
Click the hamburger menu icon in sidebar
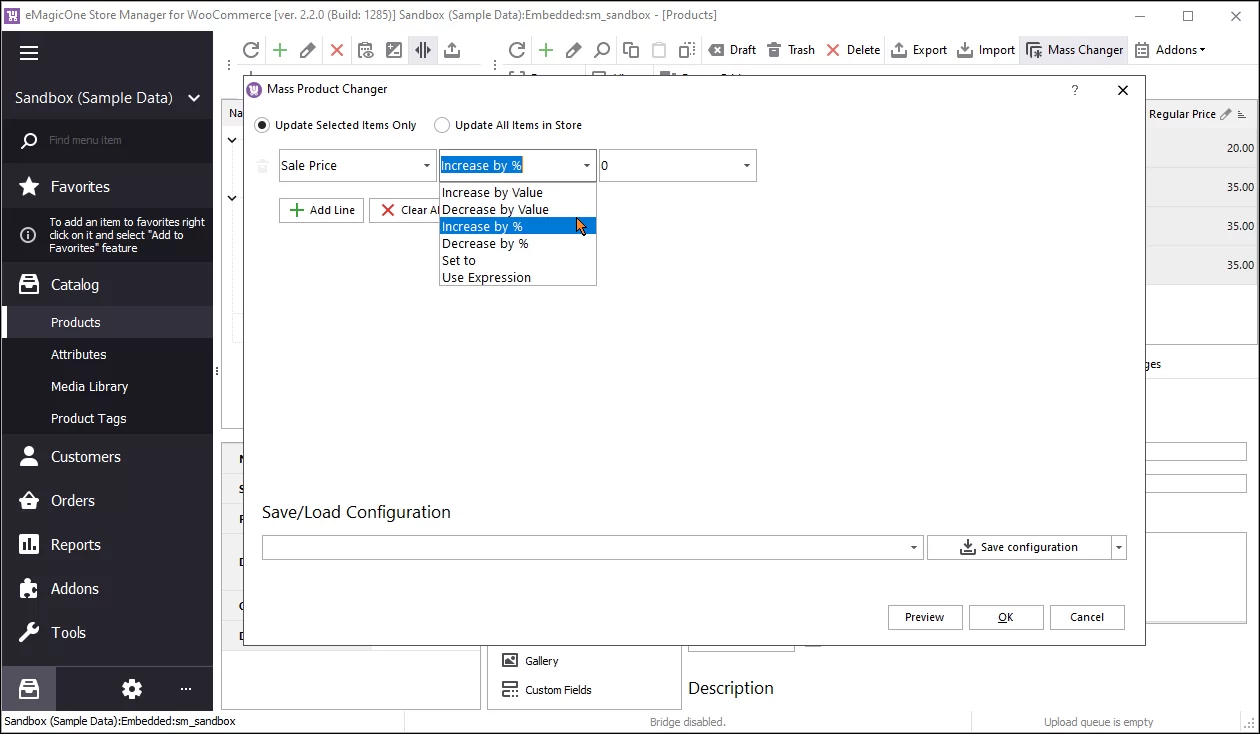pyautogui.click(x=29, y=53)
